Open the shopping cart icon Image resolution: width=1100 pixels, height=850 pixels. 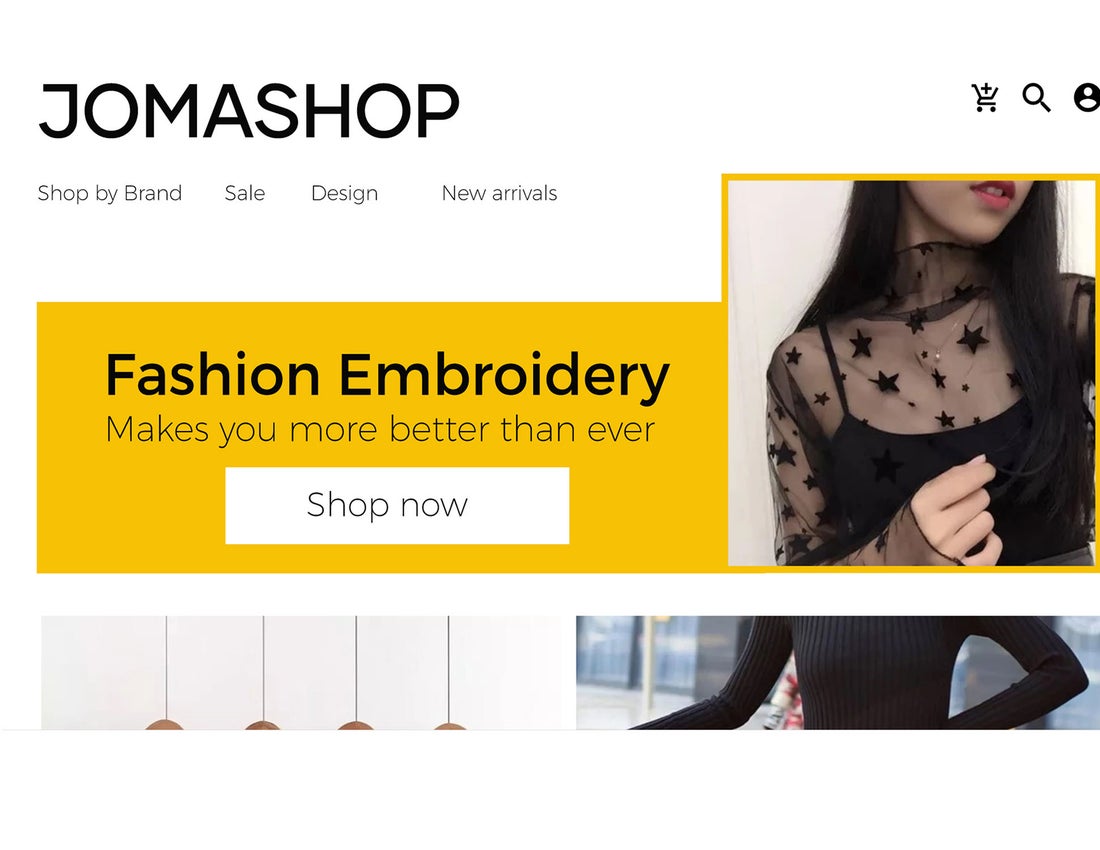click(x=985, y=97)
